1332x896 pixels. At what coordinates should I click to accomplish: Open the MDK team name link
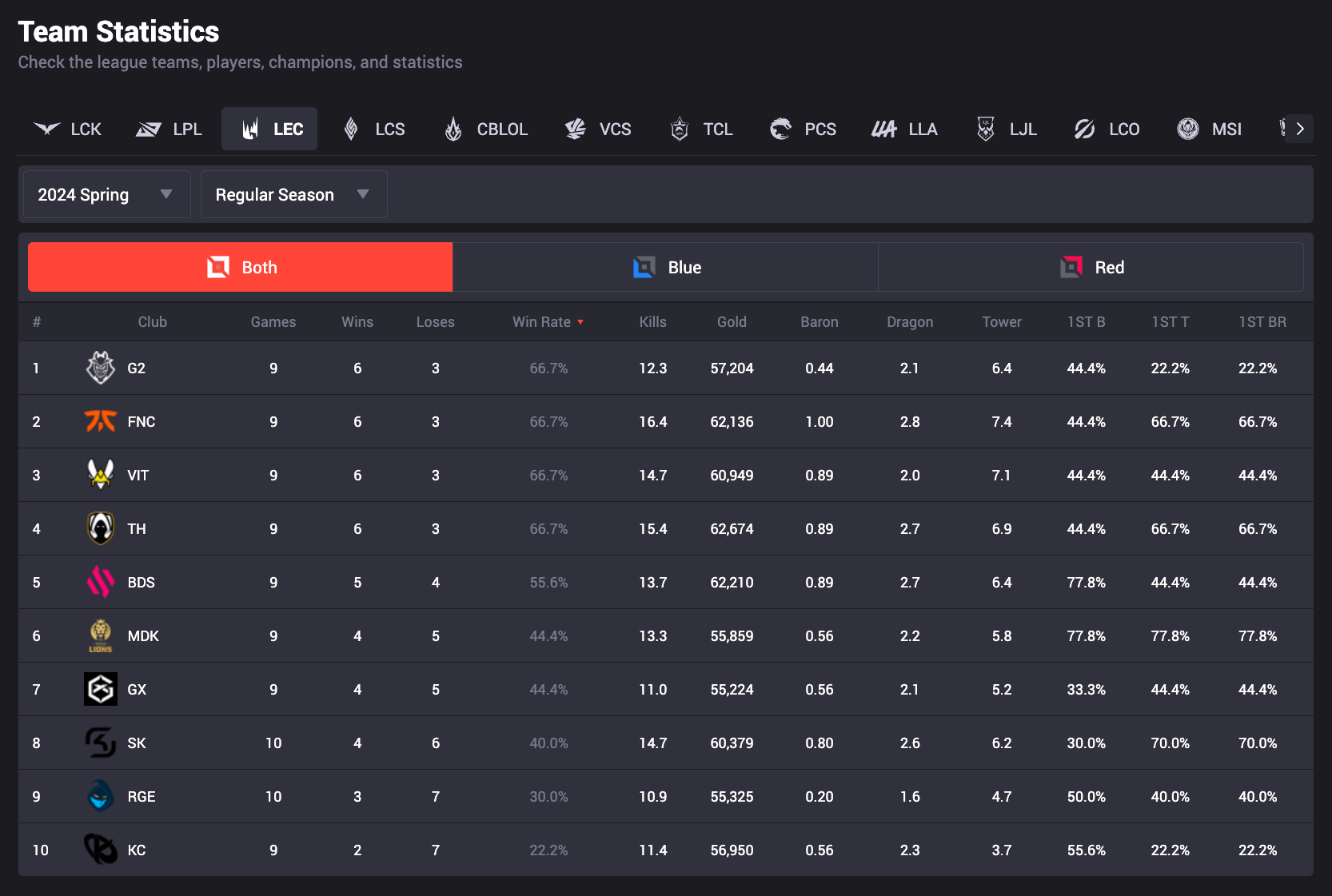(143, 635)
